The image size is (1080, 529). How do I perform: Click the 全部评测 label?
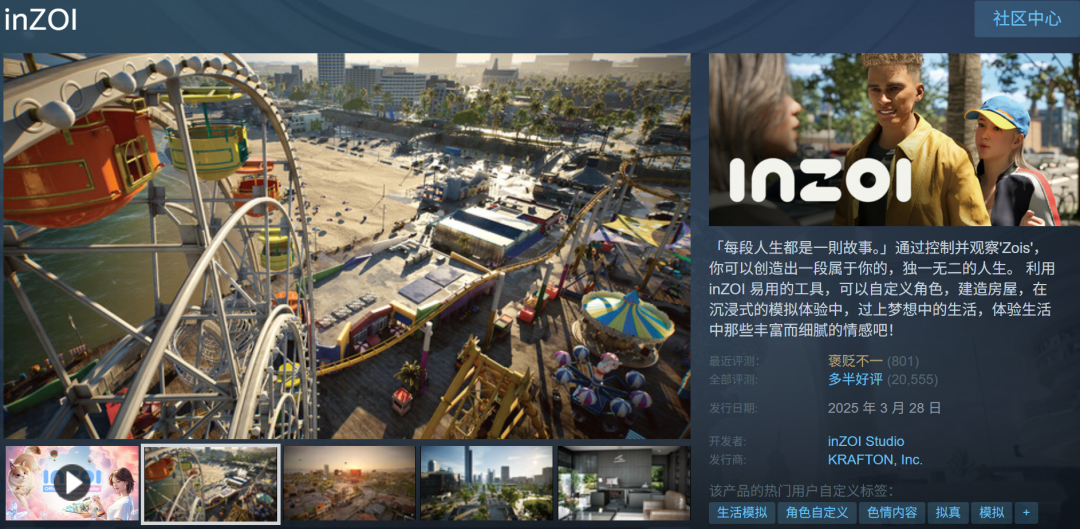tap(734, 380)
